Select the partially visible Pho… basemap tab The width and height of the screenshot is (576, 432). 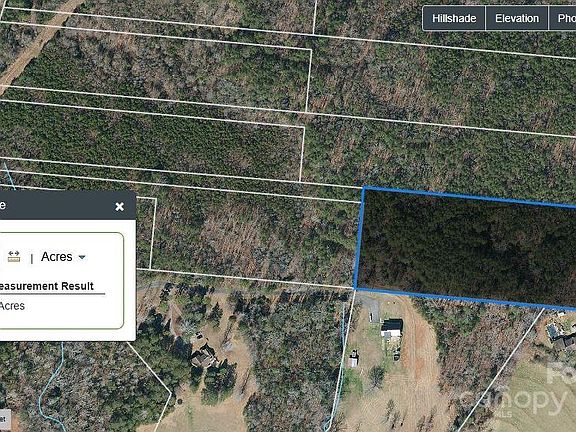tap(563, 18)
